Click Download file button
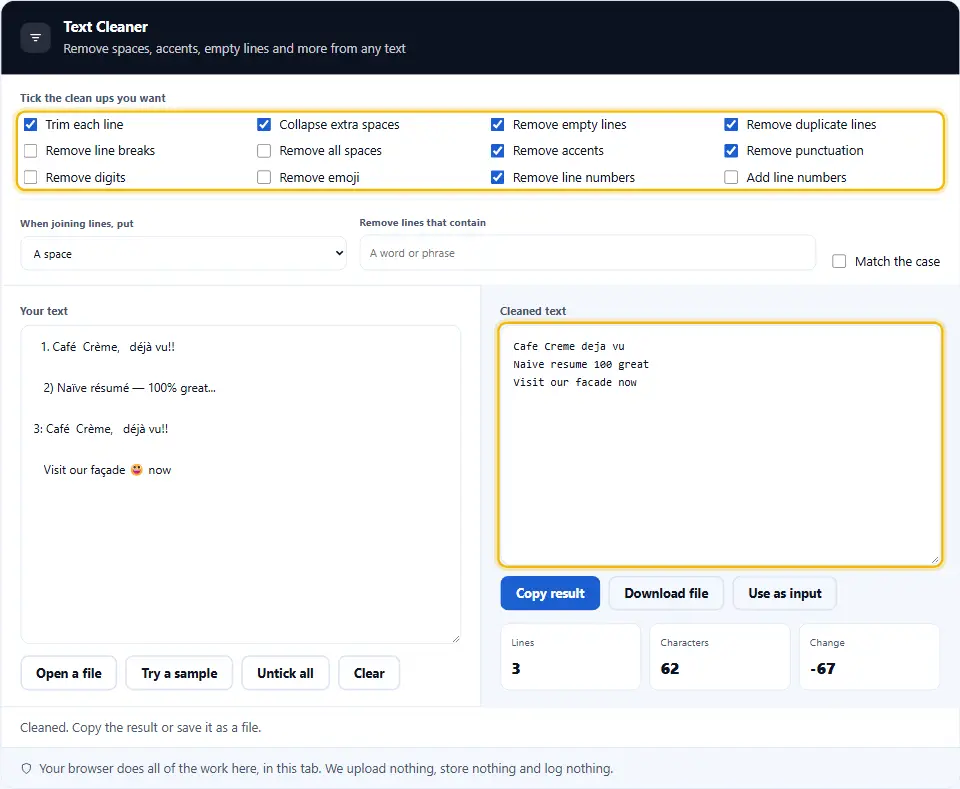 (666, 593)
